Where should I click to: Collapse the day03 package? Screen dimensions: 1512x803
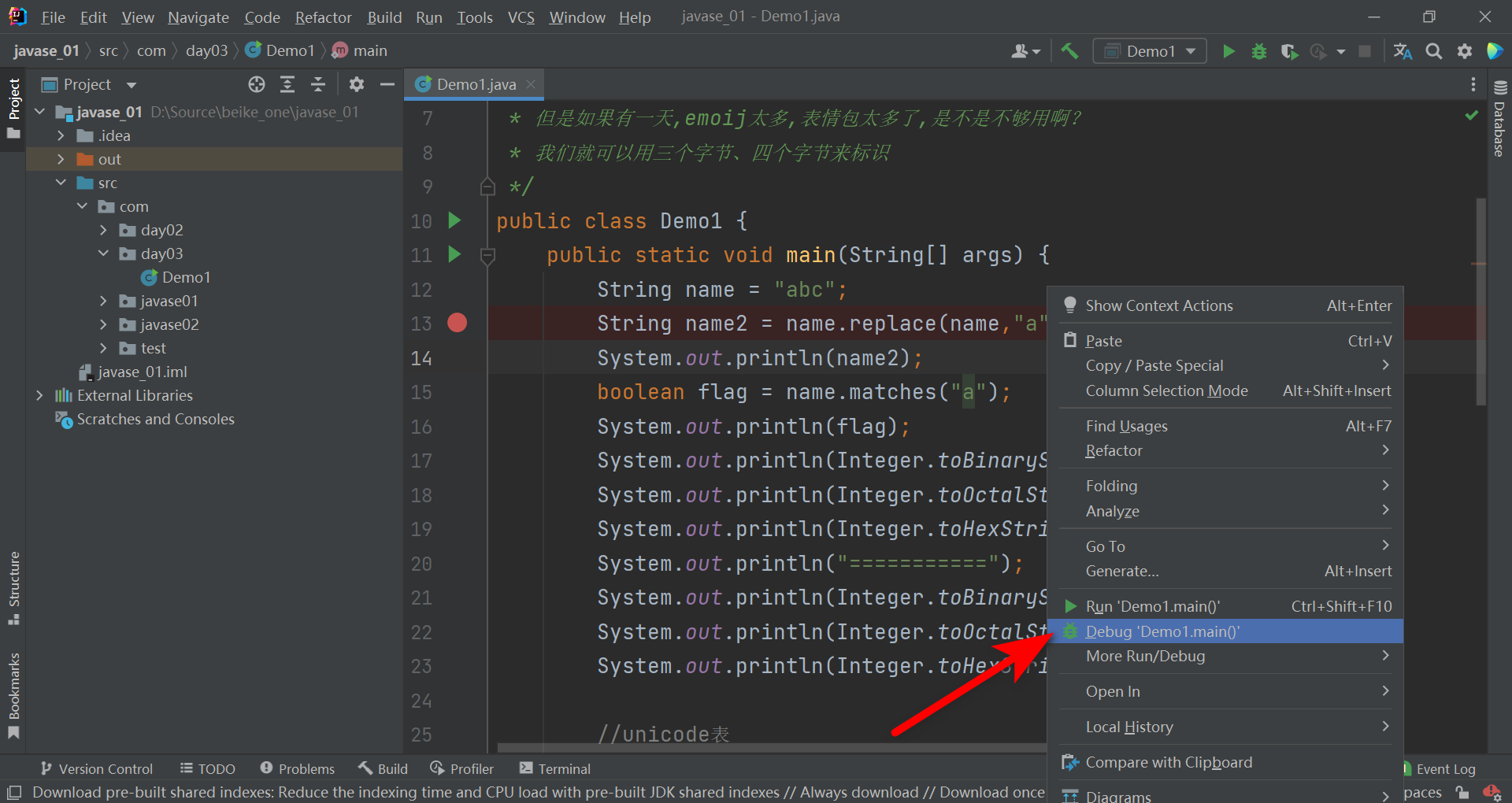(103, 253)
